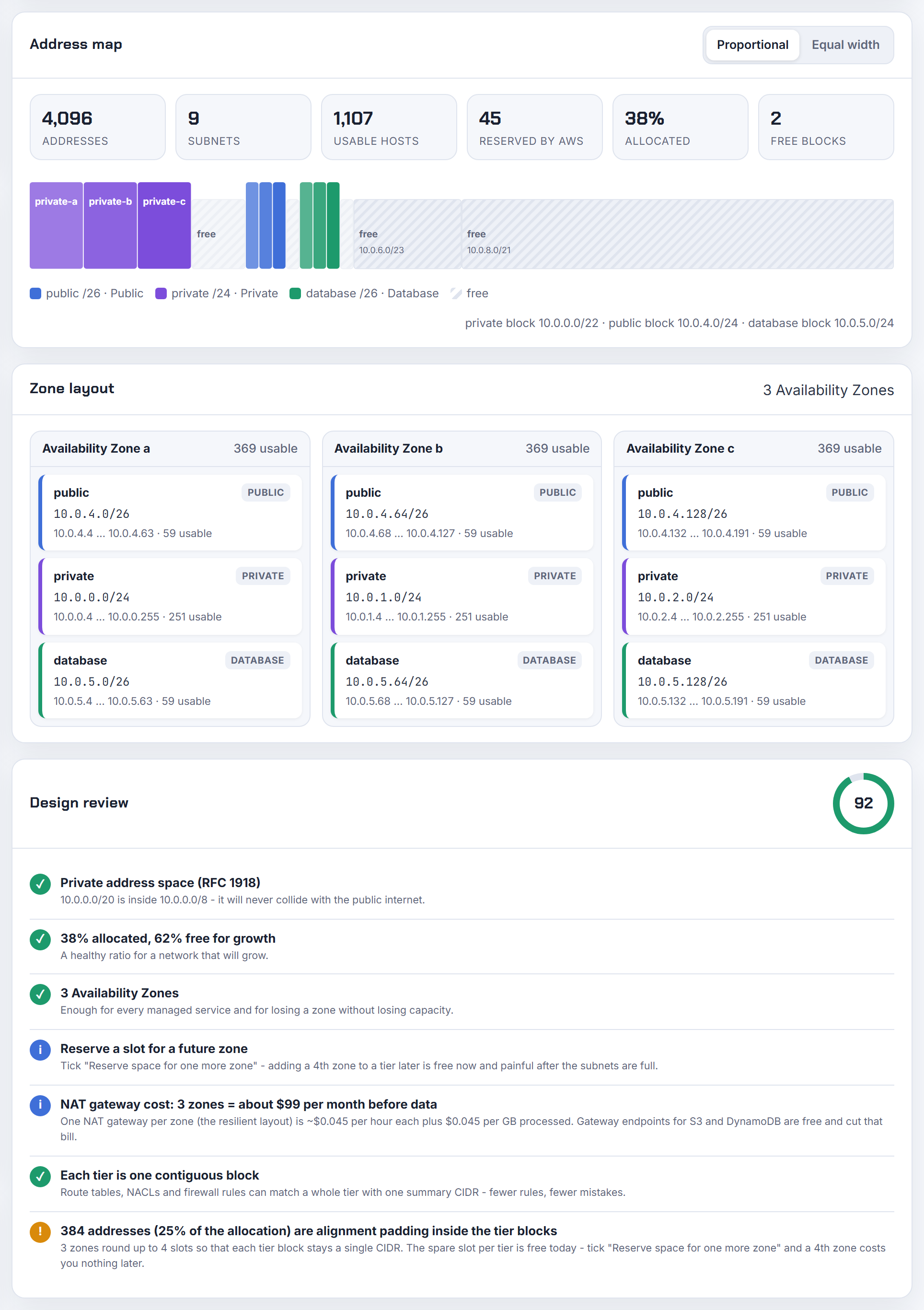The image size is (924, 1310).
Task: Click the green check icon for Private address space
Action: tap(40, 884)
